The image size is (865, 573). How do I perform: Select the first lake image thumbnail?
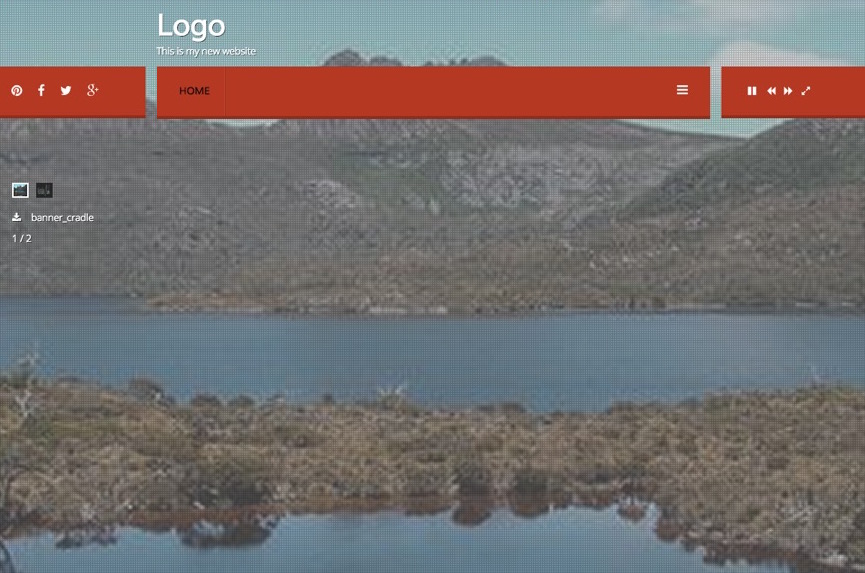click(x=20, y=190)
